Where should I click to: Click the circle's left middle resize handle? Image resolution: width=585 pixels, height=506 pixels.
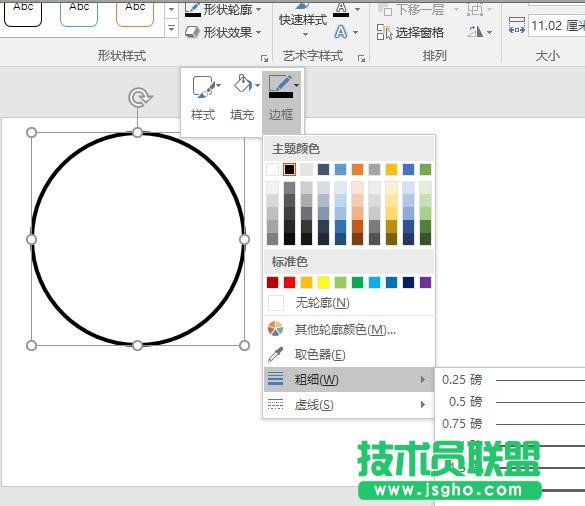coord(32,239)
